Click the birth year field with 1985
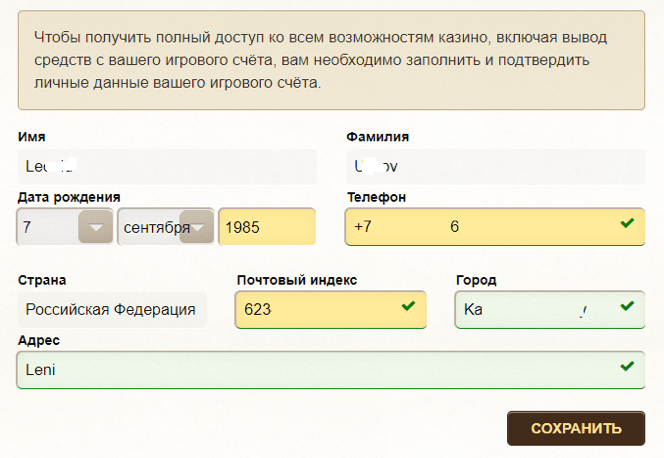The height and width of the screenshot is (458, 664). (x=266, y=227)
